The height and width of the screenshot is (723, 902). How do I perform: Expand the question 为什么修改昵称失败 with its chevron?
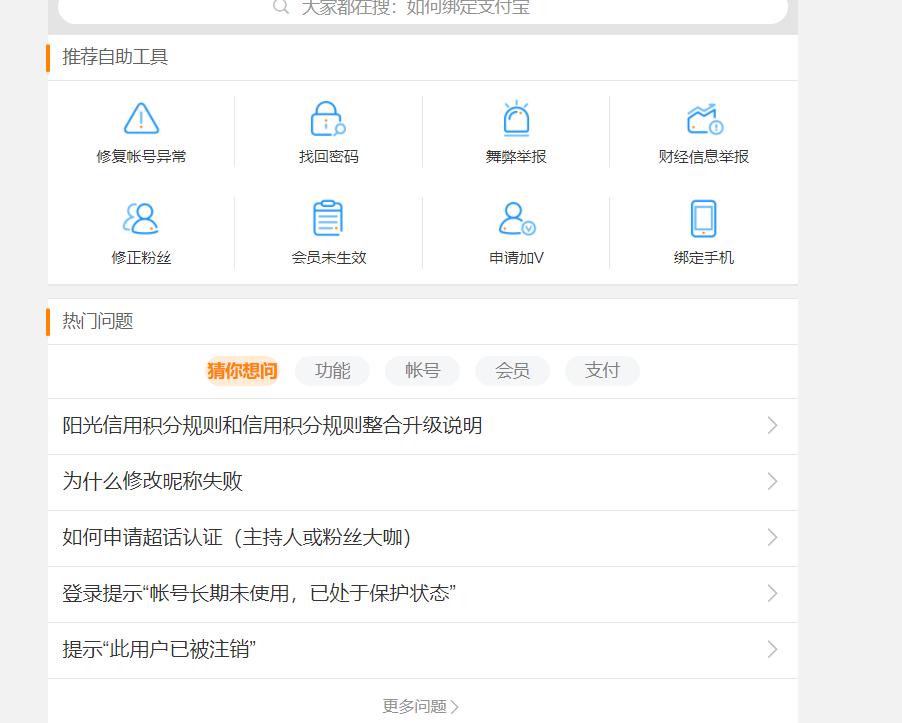tap(772, 482)
